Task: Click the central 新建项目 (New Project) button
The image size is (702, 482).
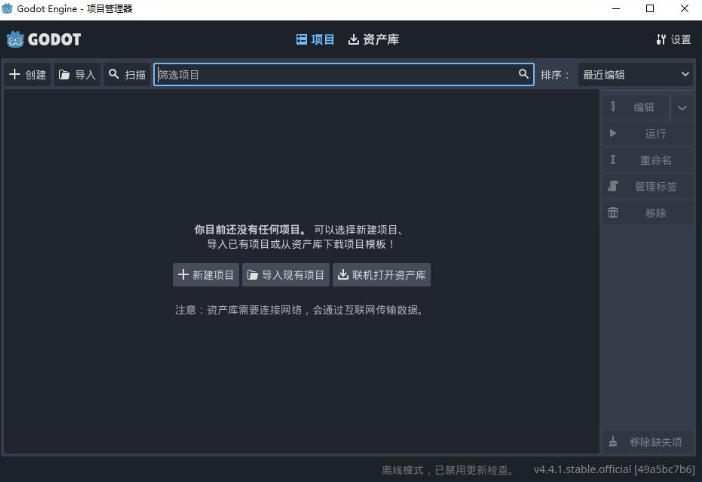Action: coord(206,274)
